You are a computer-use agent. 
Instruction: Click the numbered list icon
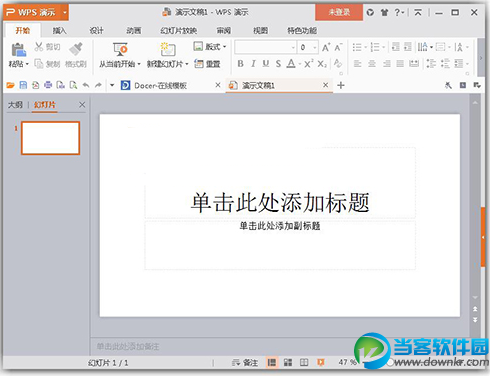tap(375, 47)
